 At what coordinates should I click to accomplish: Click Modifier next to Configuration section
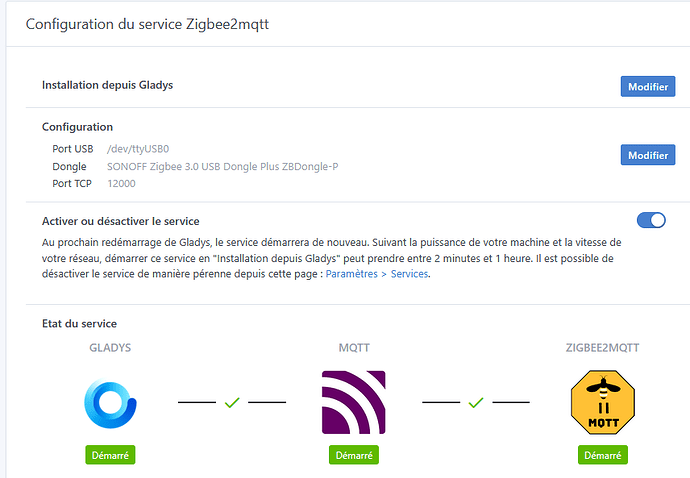coord(647,155)
